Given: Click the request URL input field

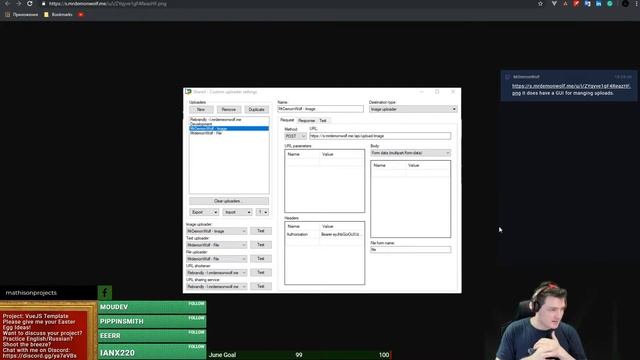Looking at the screenshot, I should pos(380,136).
